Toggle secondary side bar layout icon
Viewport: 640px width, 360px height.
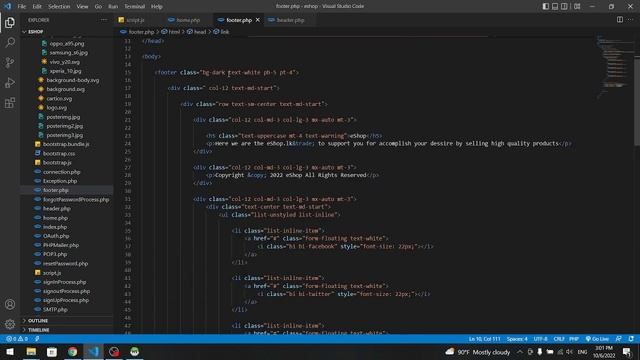point(564,6)
